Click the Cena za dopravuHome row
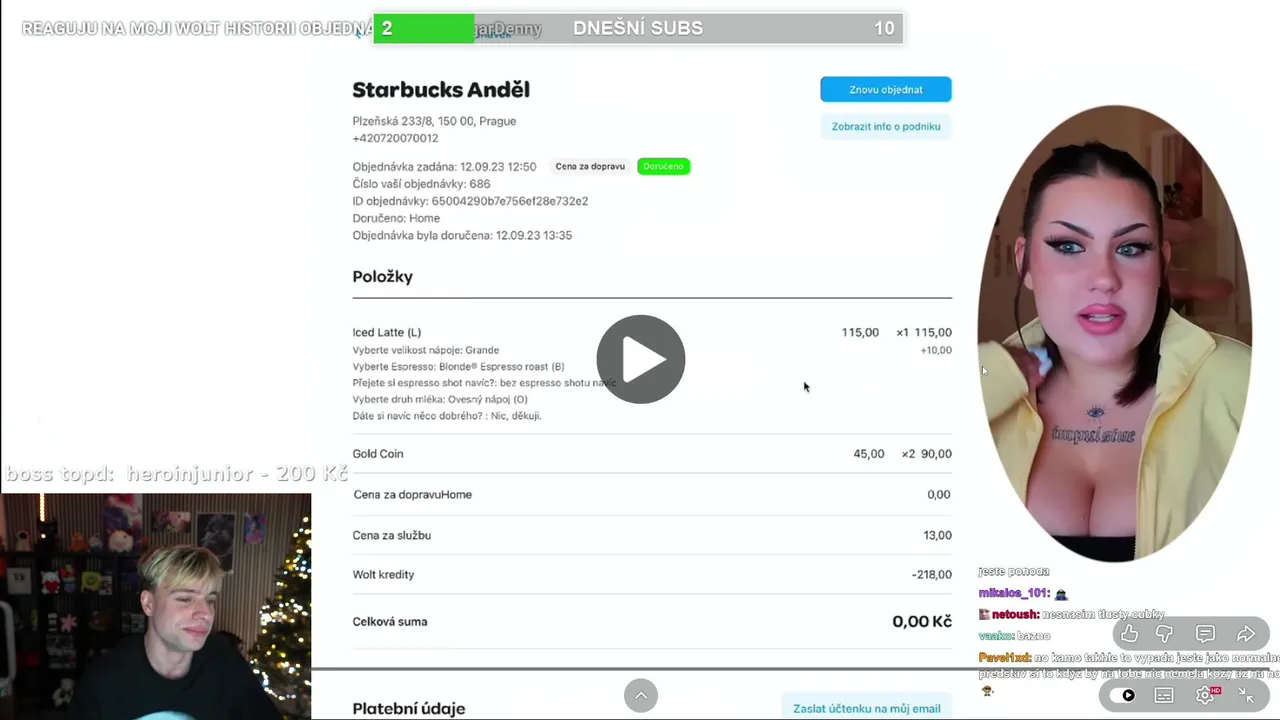Viewport: 1280px width, 720px height. [x=652, y=494]
